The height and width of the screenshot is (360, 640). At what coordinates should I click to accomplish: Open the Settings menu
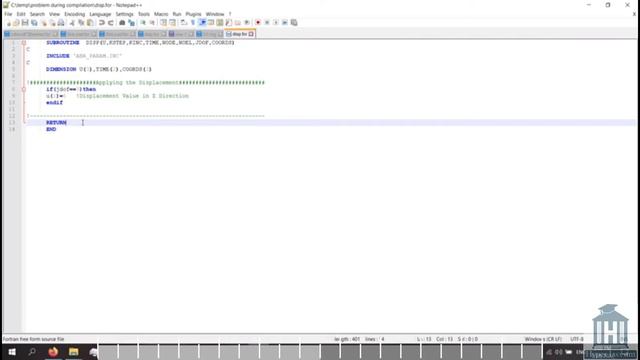[124, 14]
